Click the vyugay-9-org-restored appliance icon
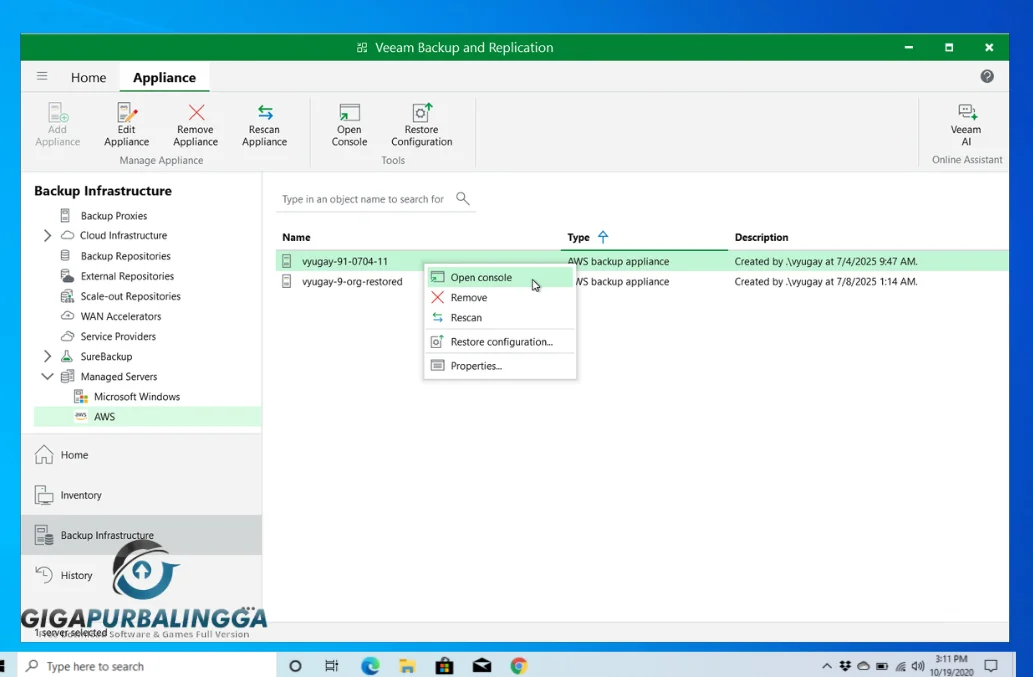This screenshot has height=677, width=1033. 287,282
